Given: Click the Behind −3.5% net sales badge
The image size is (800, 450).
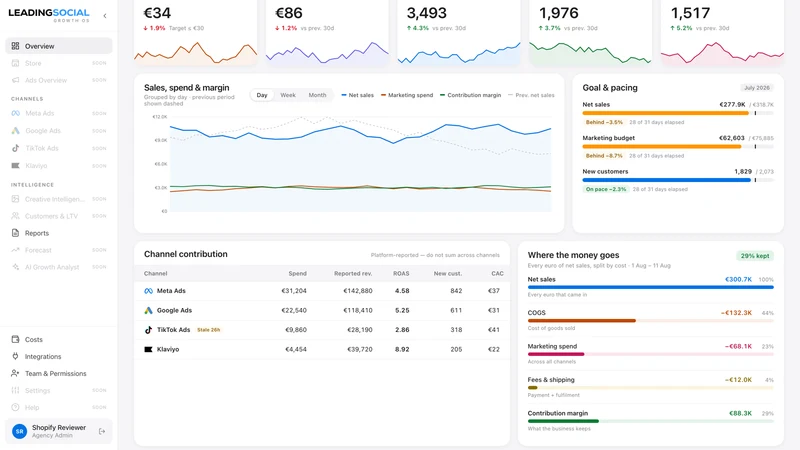Looking at the screenshot, I should (x=604, y=122).
